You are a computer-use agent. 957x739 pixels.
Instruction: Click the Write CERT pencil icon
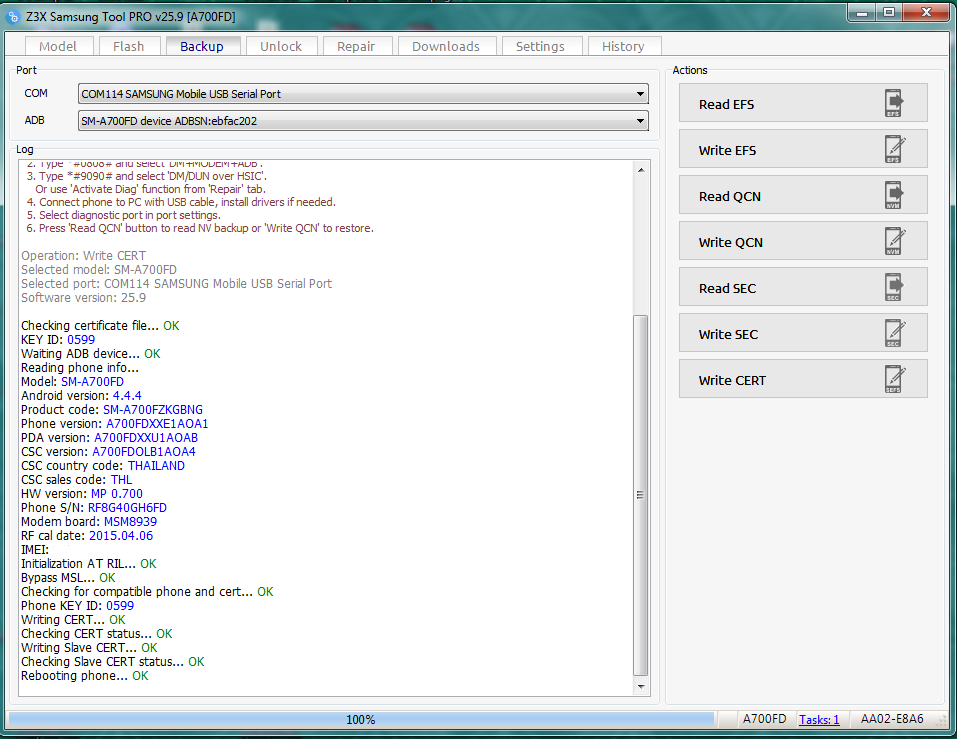pos(894,380)
